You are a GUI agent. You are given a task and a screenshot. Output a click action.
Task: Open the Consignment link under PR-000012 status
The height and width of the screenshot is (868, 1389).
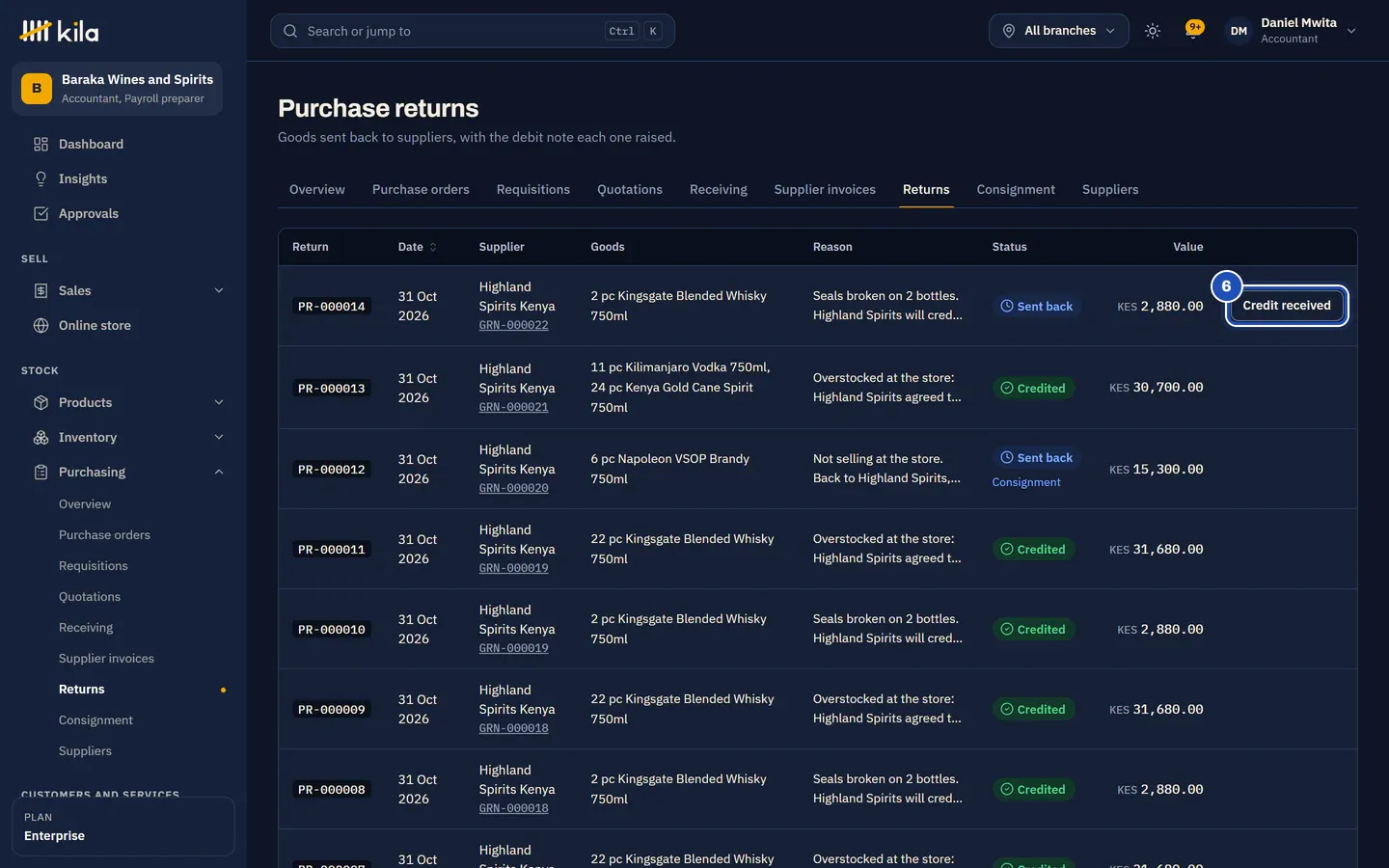[1026, 482]
